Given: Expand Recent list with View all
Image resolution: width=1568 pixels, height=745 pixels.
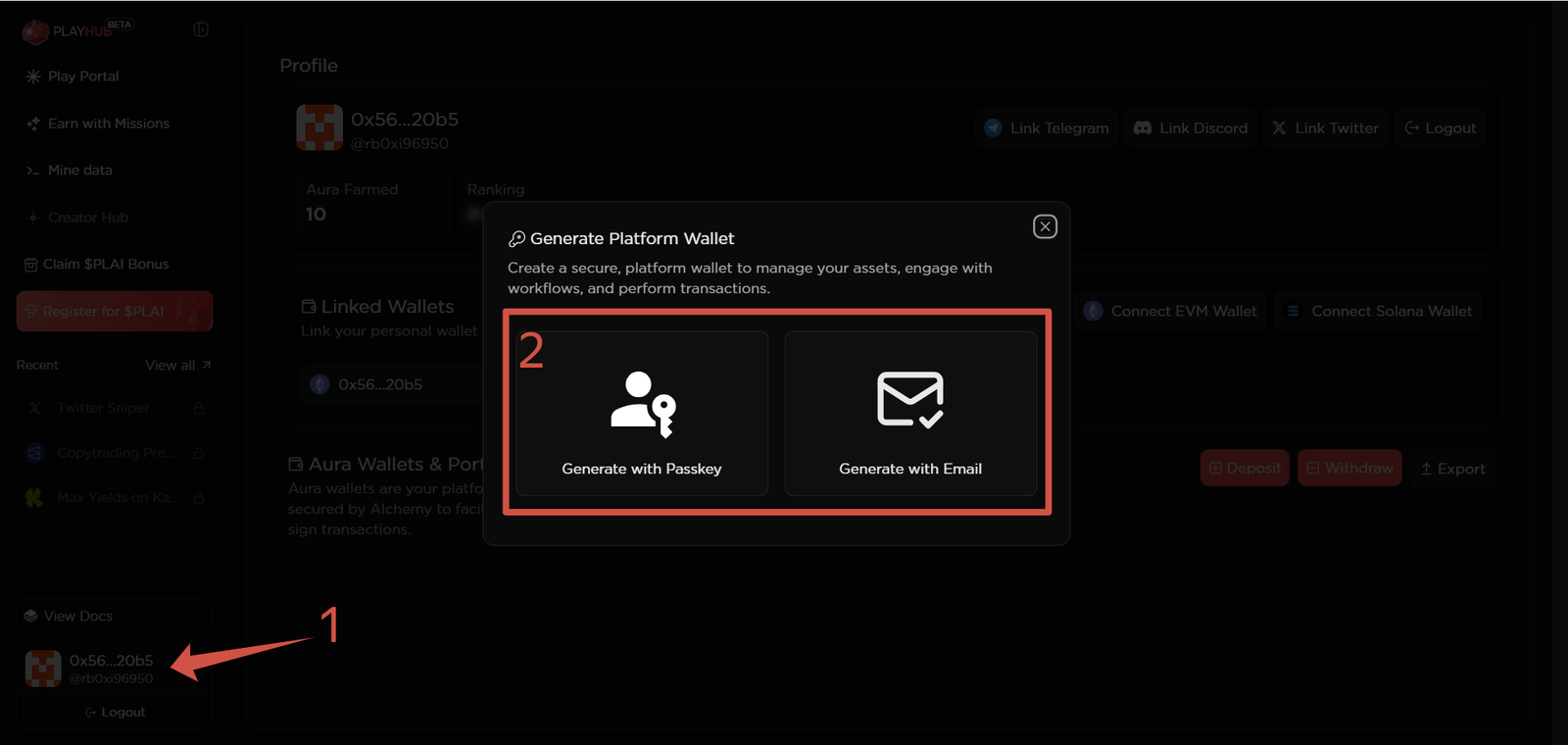Looking at the screenshot, I should click(177, 366).
